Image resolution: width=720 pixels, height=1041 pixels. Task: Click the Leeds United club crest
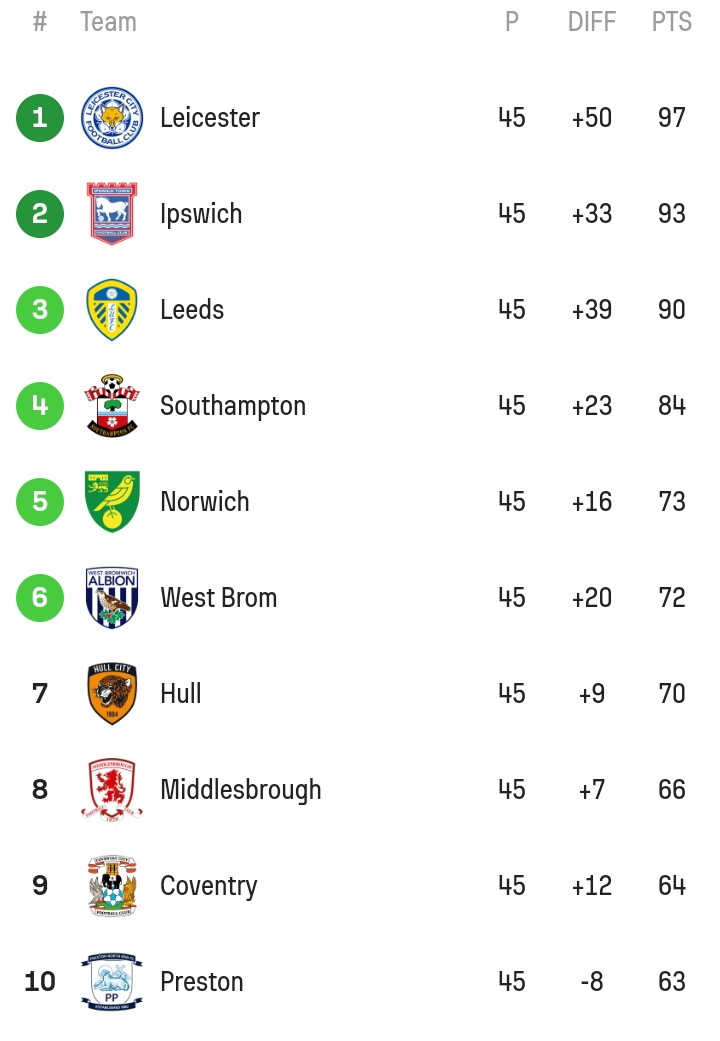112,309
